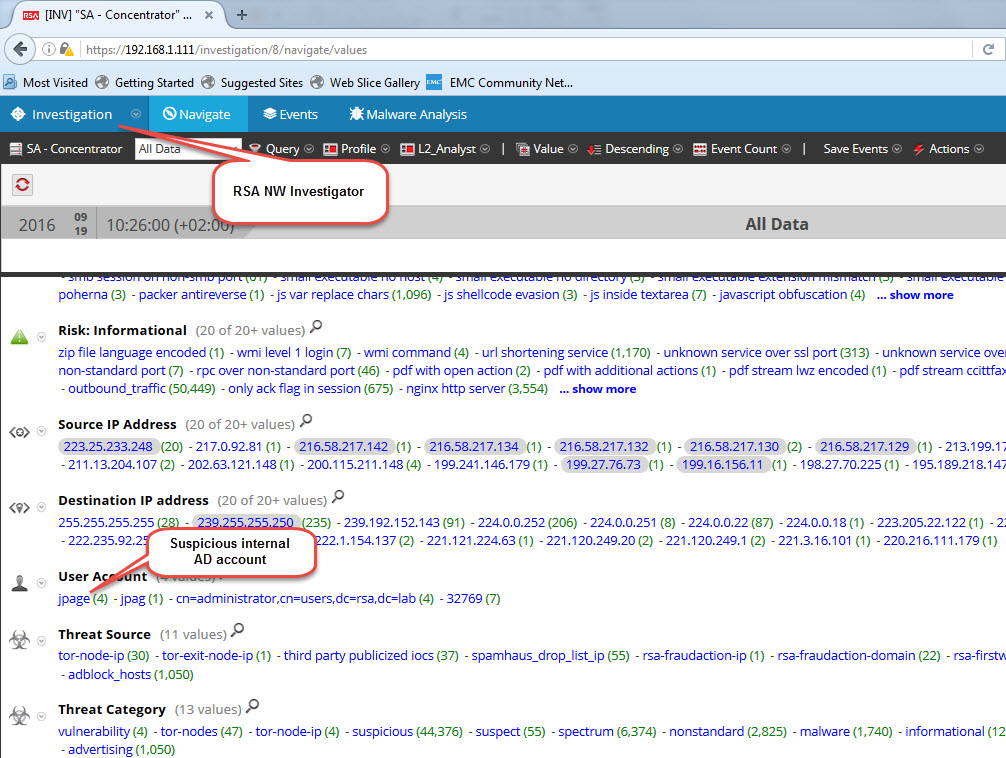
Task: Collapse the Source IP Address section arrow
Action: pos(41,432)
